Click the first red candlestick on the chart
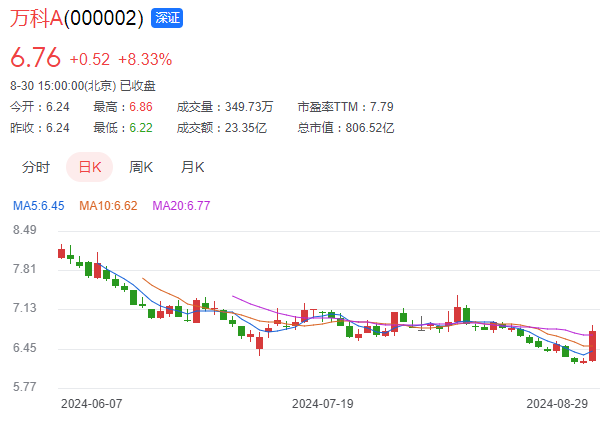 (61, 252)
